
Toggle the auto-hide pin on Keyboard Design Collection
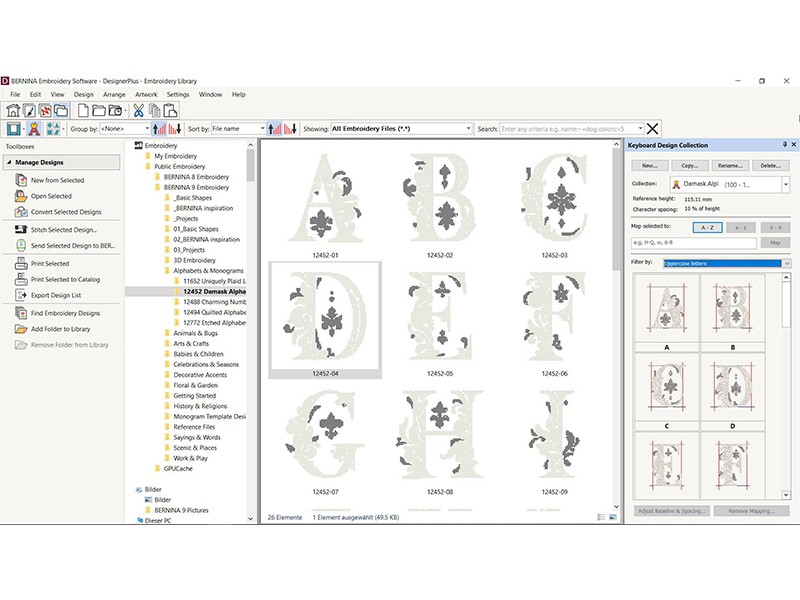click(784, 144)
